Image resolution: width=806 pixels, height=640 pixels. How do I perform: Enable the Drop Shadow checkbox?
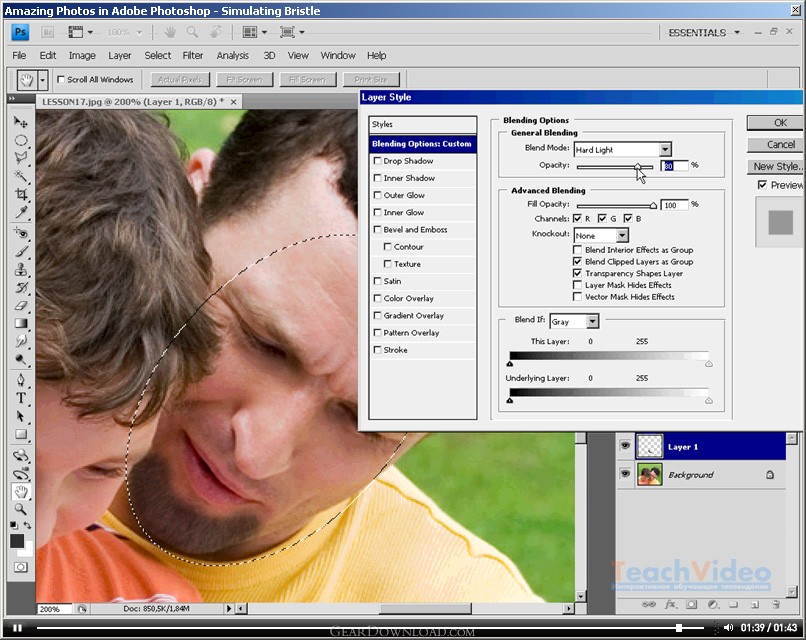pyautogui.click(x=377, y=161)
